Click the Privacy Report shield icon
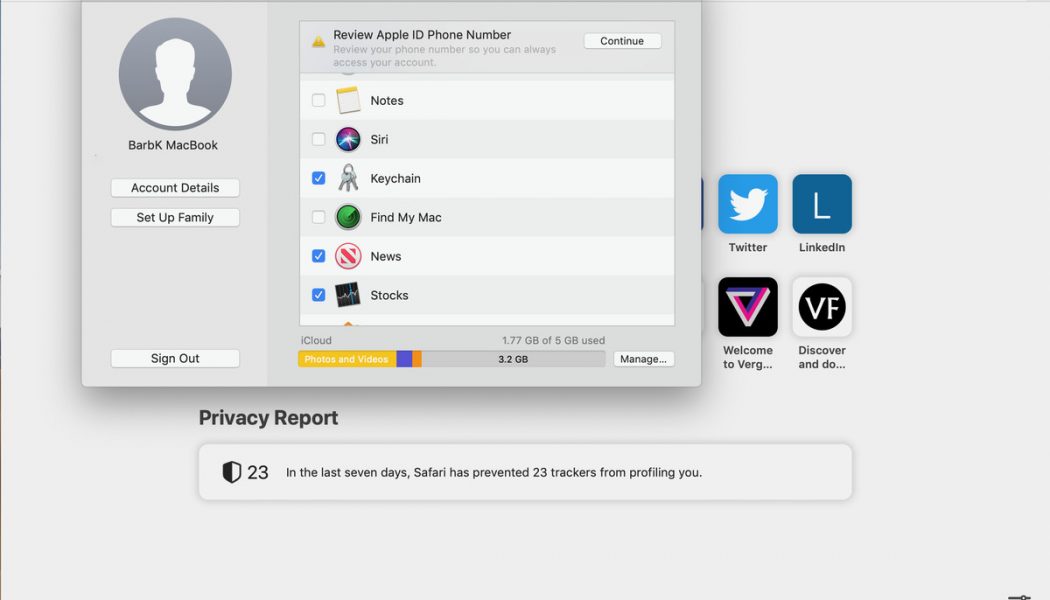Screen dimensions: 1050x600 pos(231,471)
